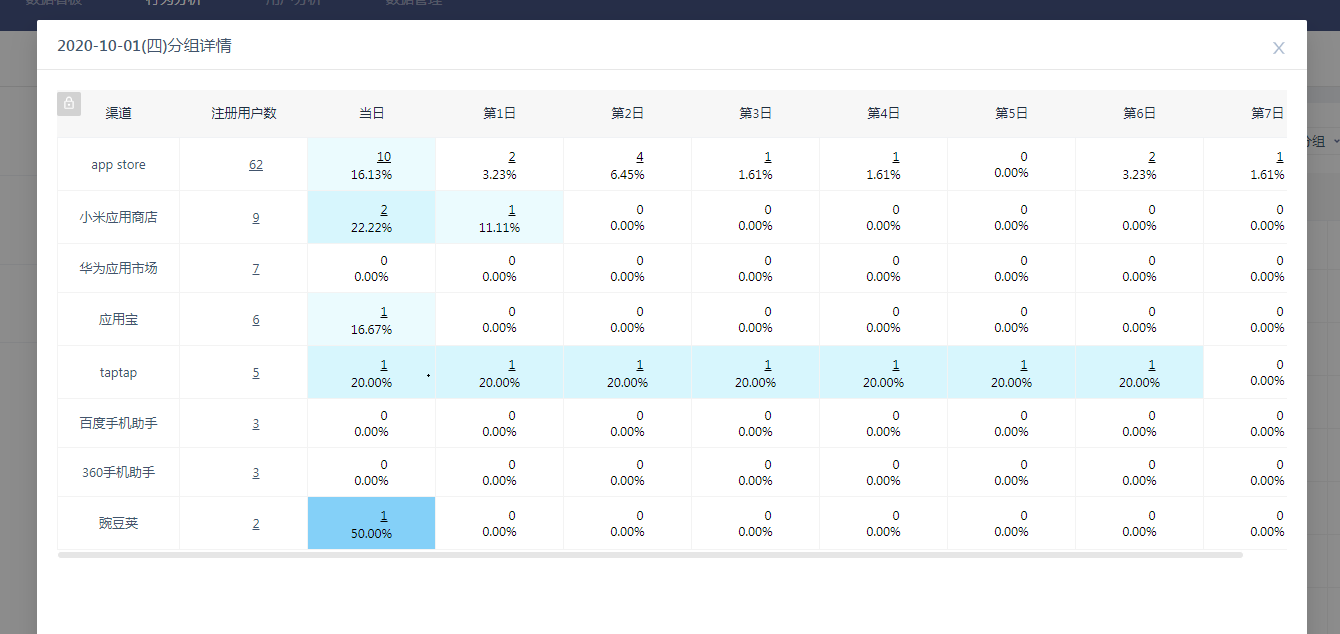Click the horizontal scrollbar below the table
Viewport: 1340px width, 634px height.
tap(650, 554)
